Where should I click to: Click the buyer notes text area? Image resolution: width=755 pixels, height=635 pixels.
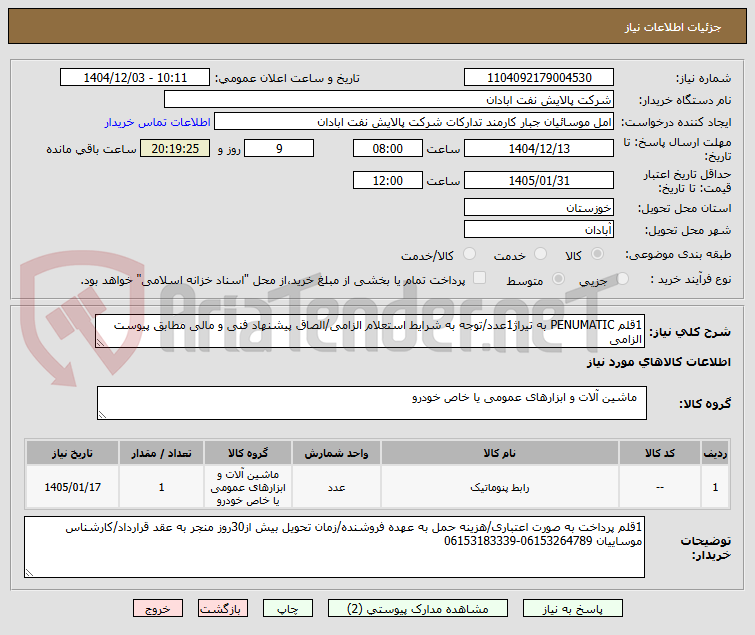334,547
